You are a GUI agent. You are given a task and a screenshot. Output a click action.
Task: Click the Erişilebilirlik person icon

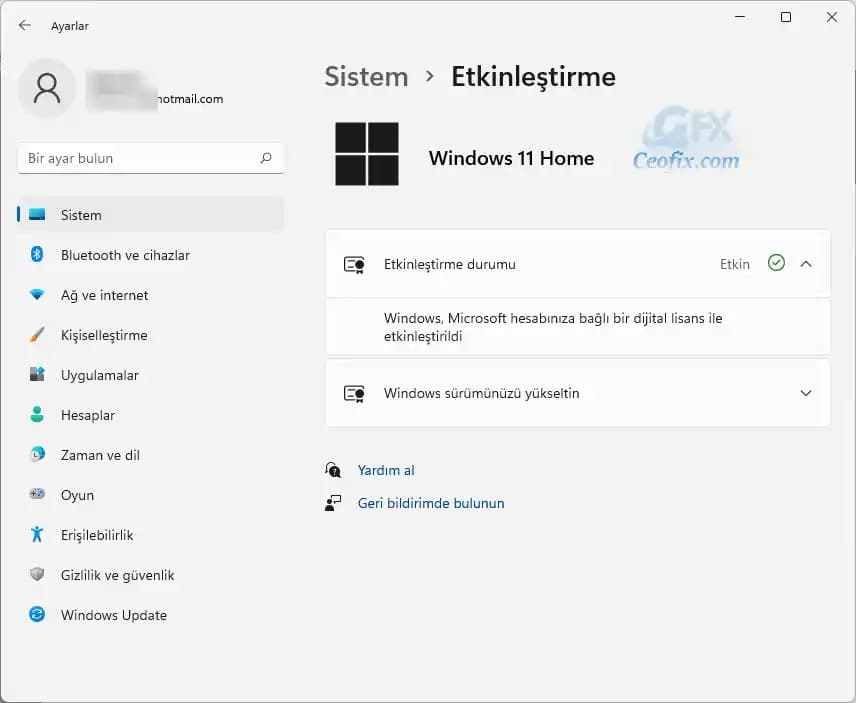point(37,535)
